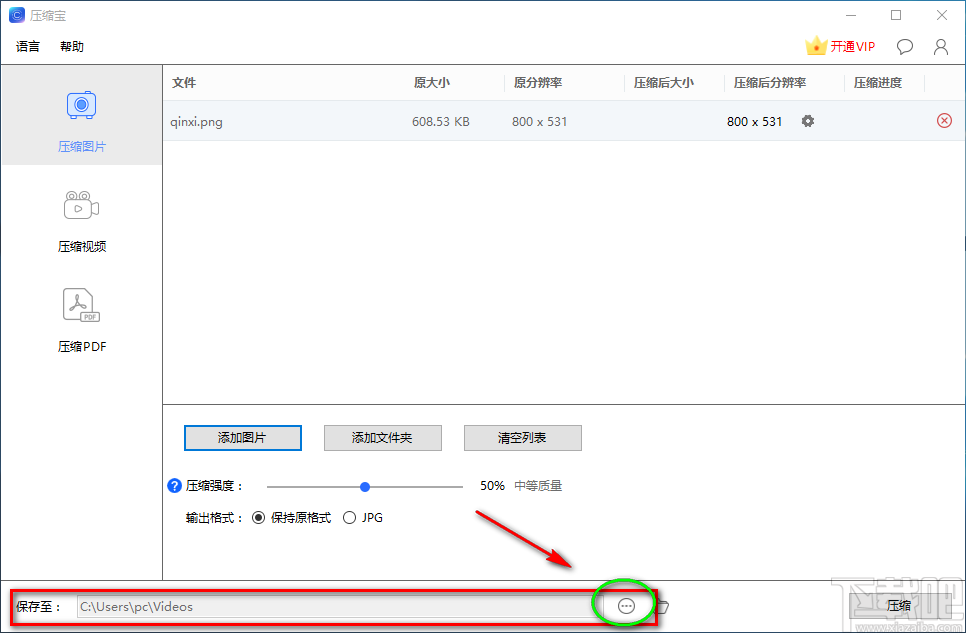Open the 文件 column header sorter
This screenshot has width=966, height=633.
point(183,83)
